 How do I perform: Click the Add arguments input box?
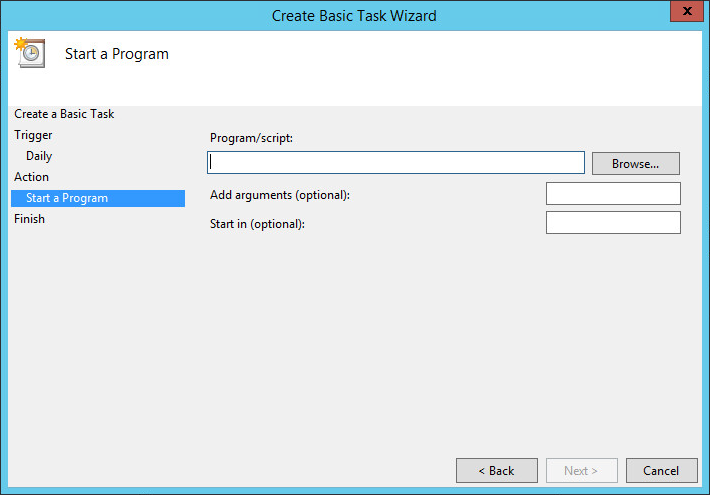(613, 194)
